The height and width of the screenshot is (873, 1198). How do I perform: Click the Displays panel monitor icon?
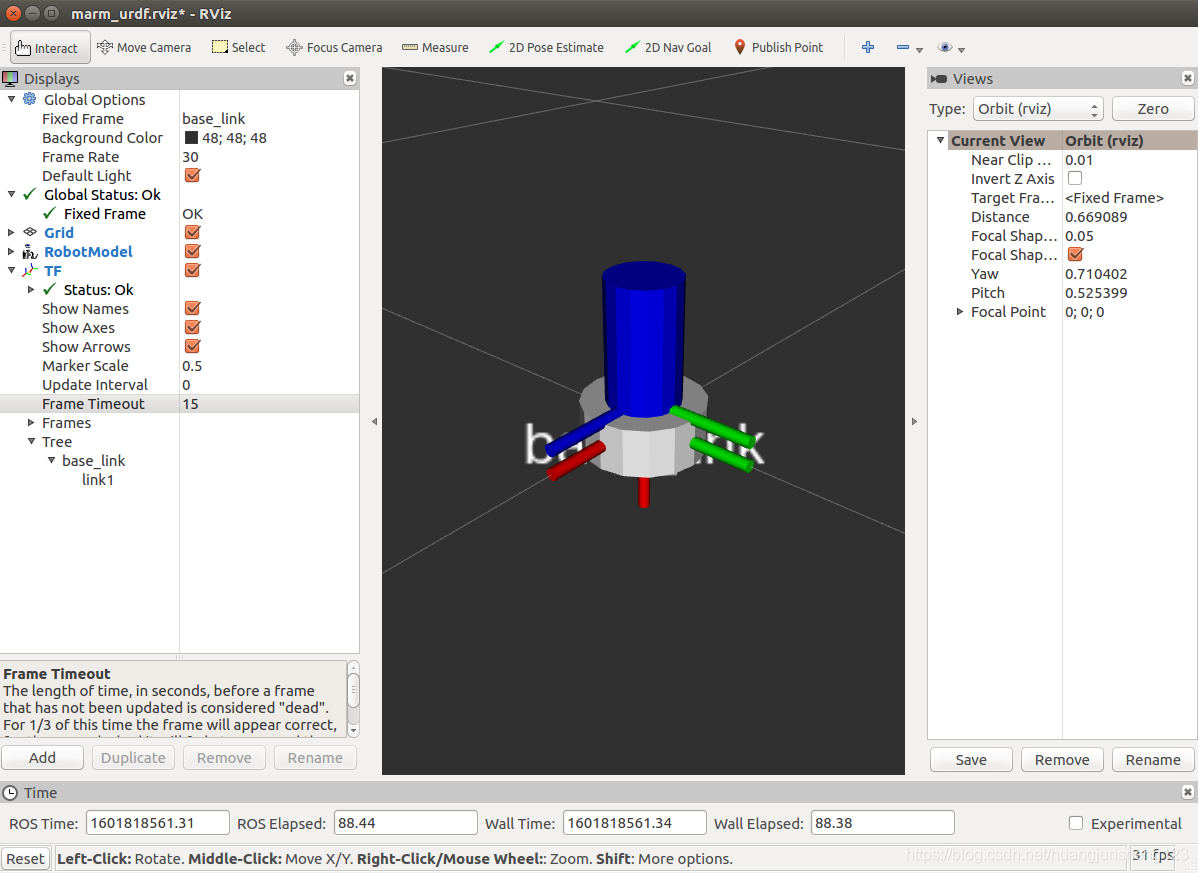click(x=10, y=78)
